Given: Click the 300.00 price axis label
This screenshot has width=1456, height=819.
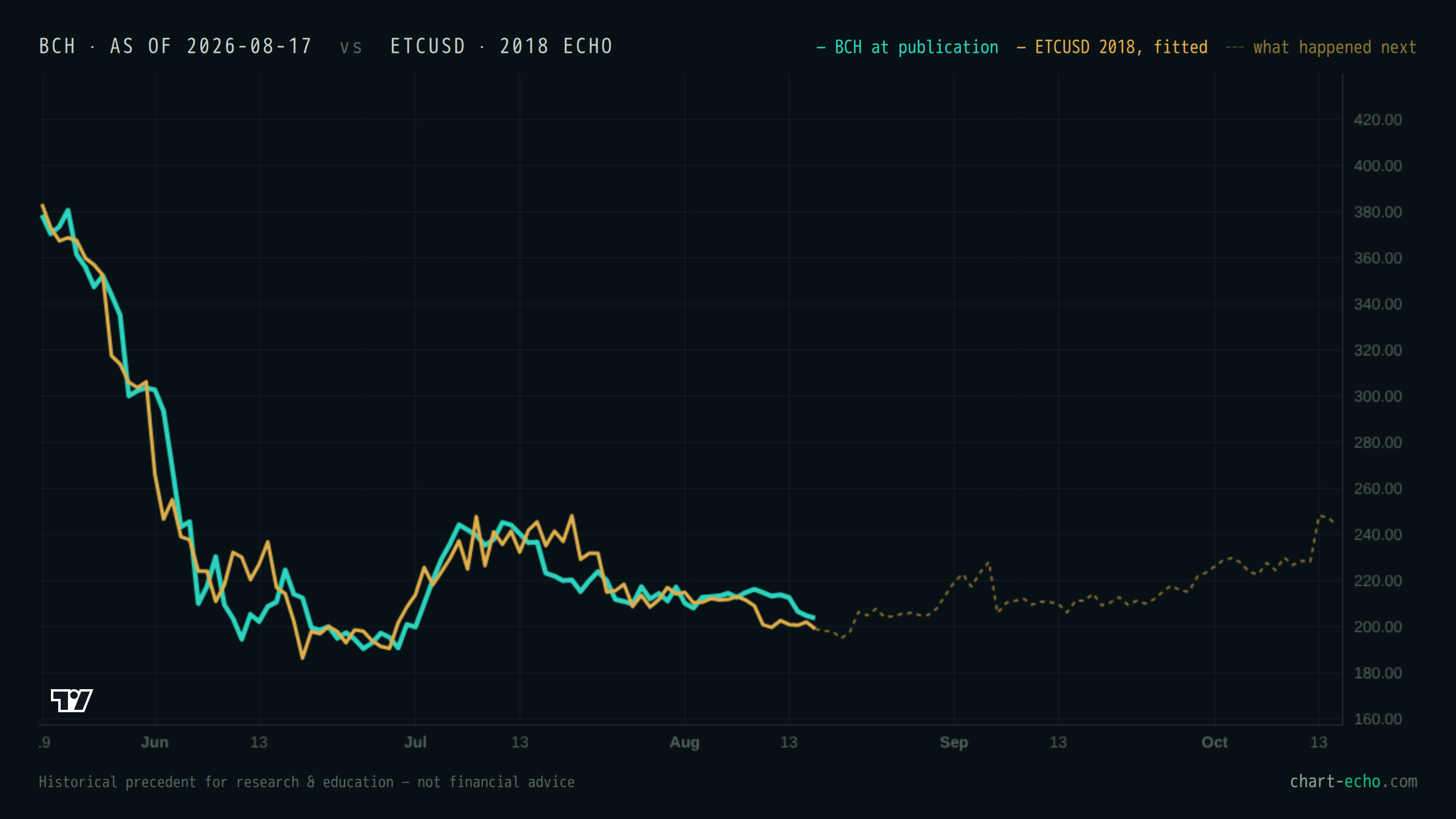Looking at the screenshot, I should click(1378, 396).
